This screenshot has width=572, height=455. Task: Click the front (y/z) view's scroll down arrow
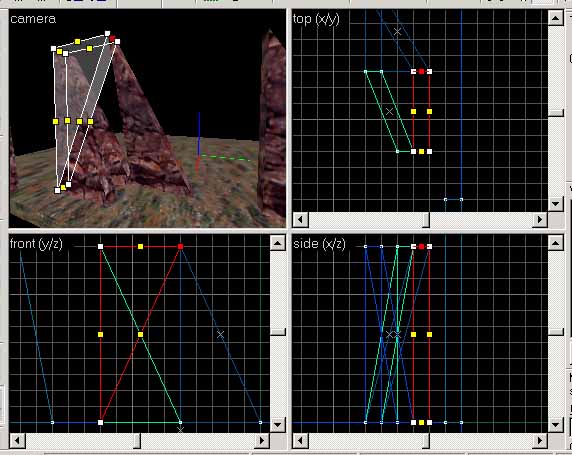coord(278,425)
